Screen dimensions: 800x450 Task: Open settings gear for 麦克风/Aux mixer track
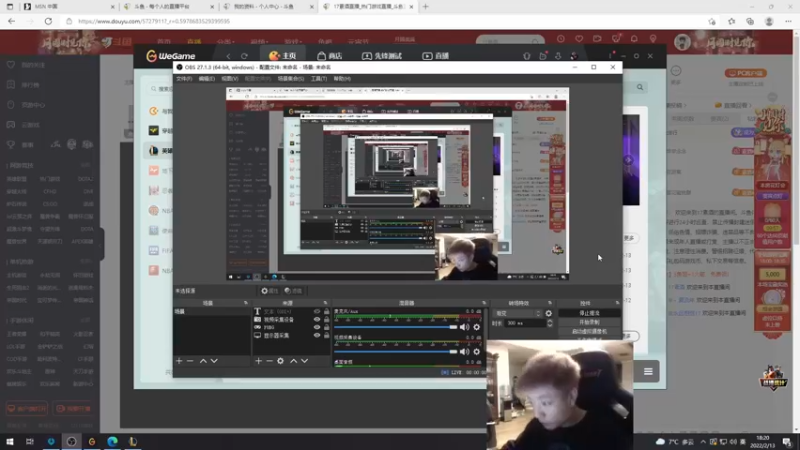coord(477,327)
